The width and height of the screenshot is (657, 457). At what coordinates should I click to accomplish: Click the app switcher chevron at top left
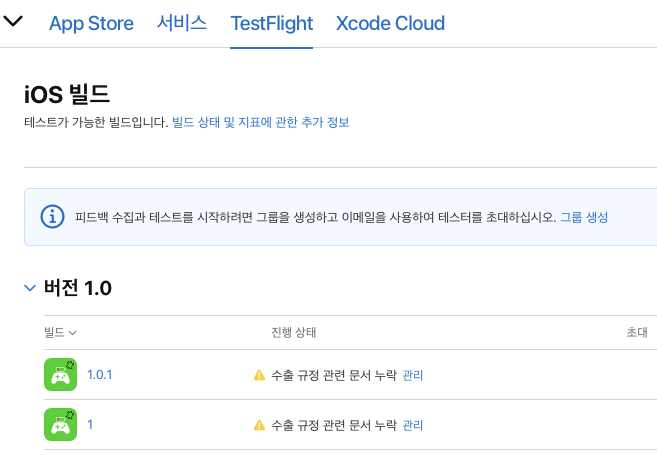tap(13, 21)
